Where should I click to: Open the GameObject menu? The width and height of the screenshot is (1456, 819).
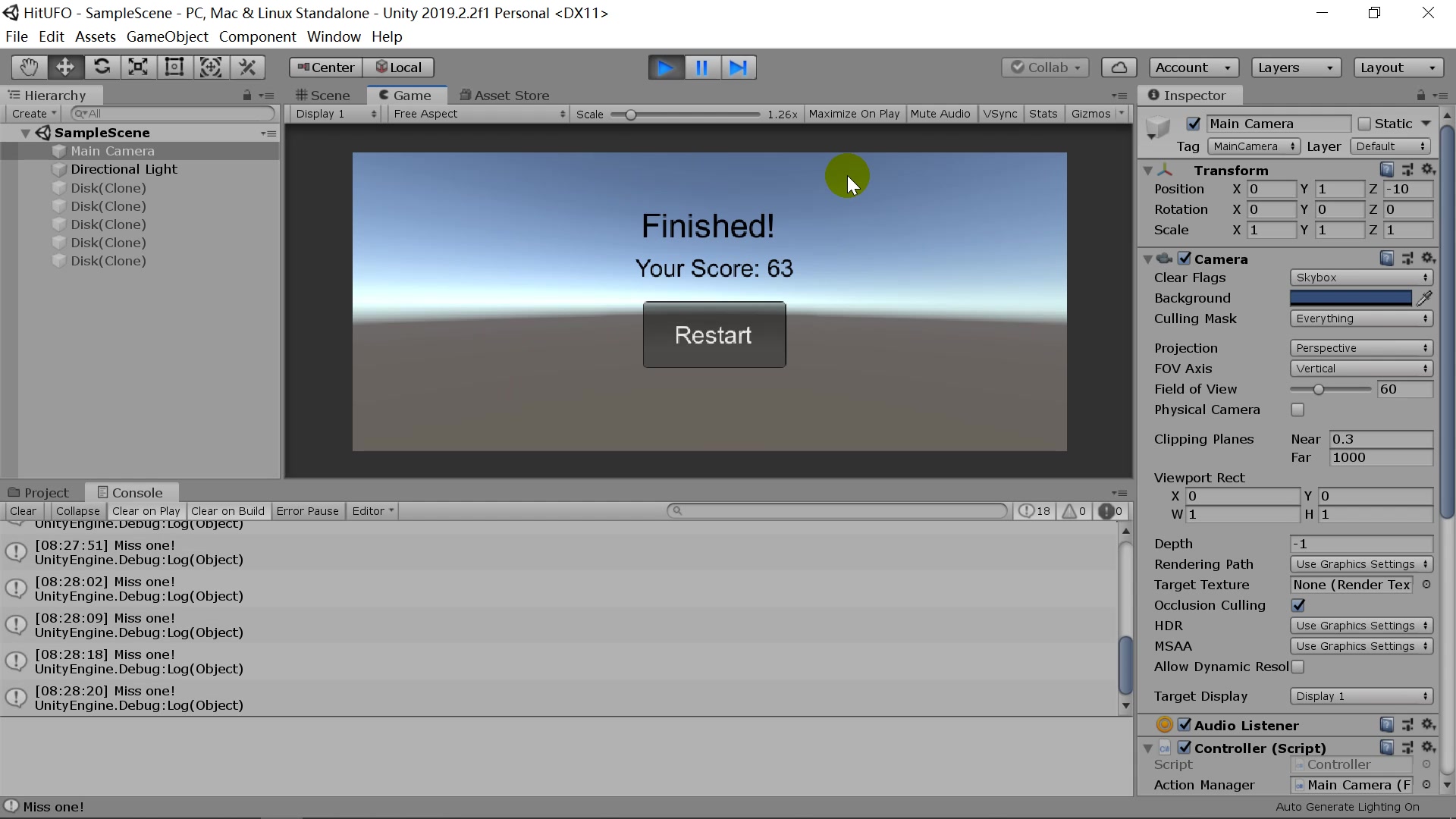point(167,36)
